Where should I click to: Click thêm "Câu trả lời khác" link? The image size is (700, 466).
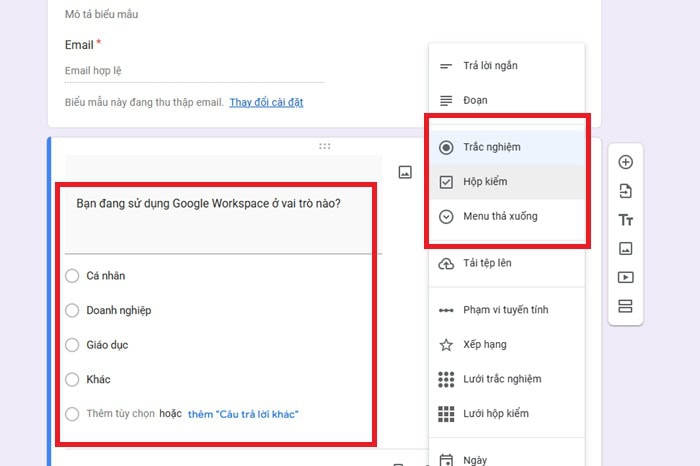pos(243,414)
